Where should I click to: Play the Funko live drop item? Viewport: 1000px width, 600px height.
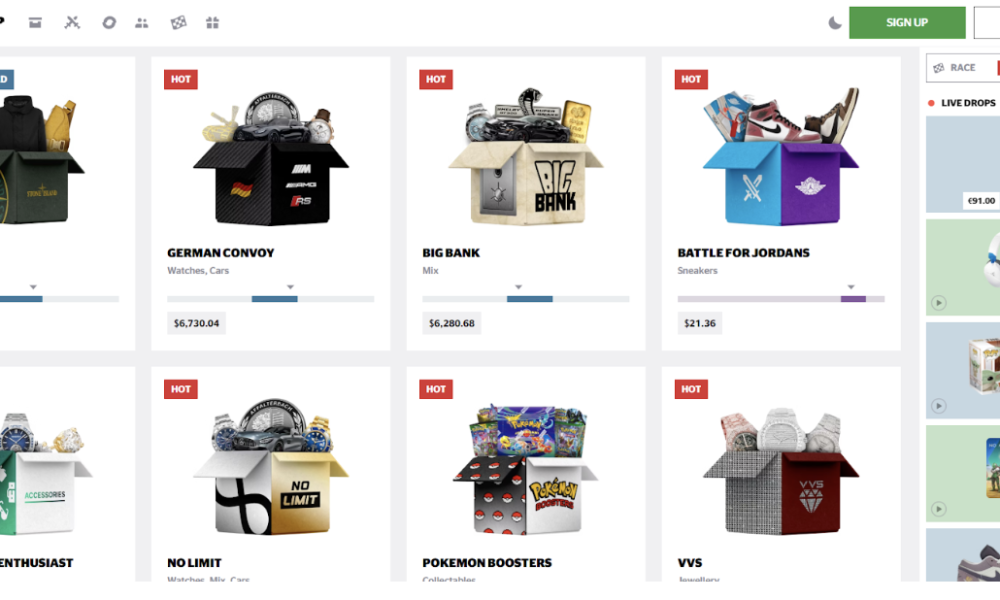(x=939, y=406)
